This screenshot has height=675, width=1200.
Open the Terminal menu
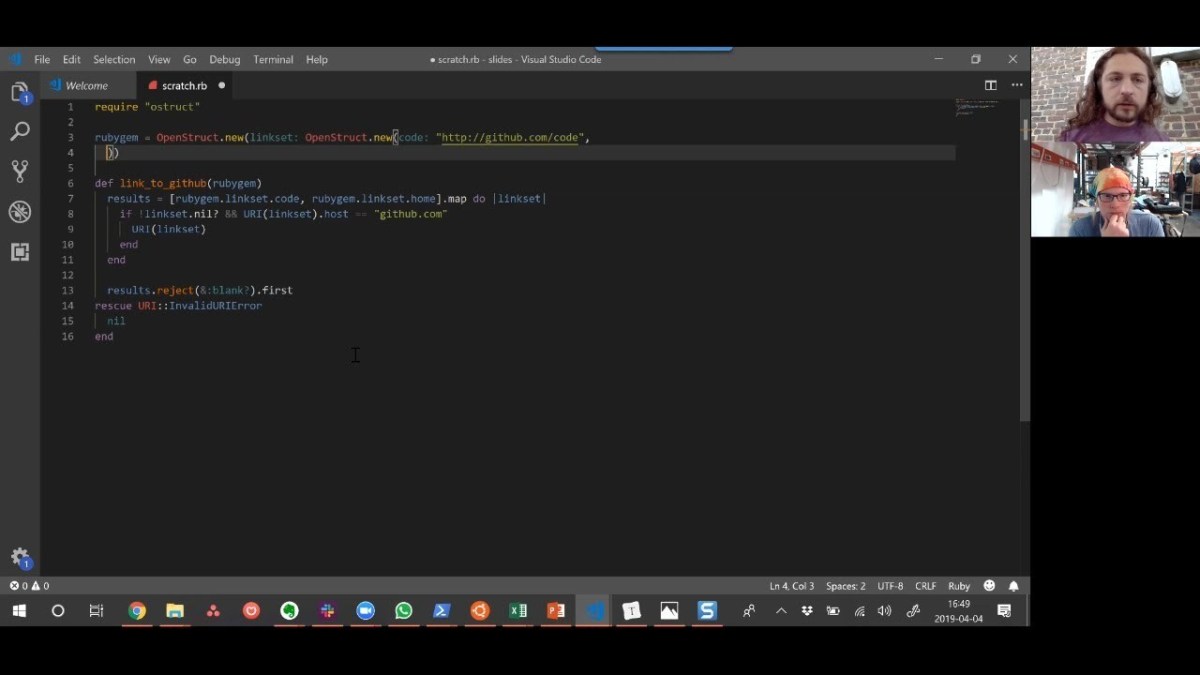[x=273, y=60]
